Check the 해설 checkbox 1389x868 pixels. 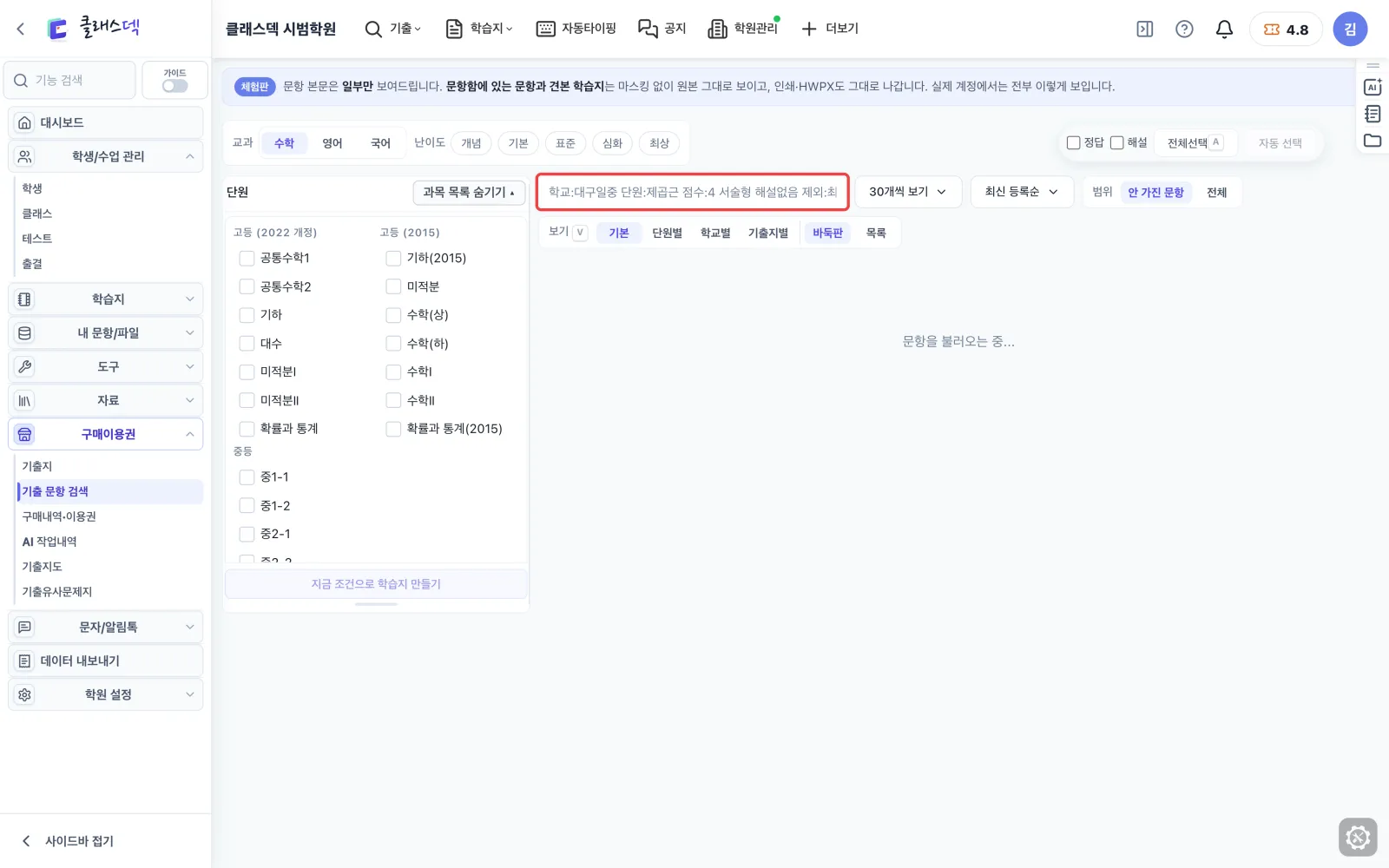pyautogui.click(x=1117, y=142)
